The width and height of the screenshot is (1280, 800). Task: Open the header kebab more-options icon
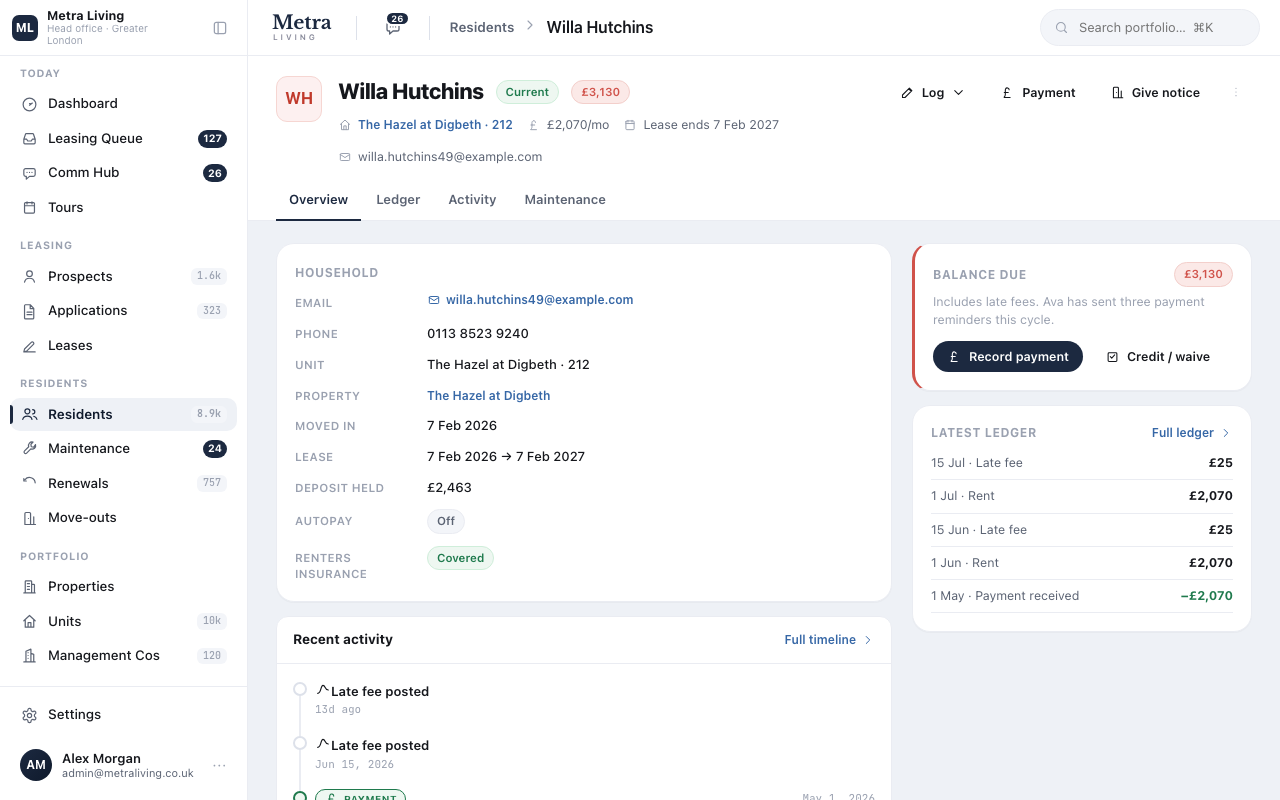pos(1236,92)
